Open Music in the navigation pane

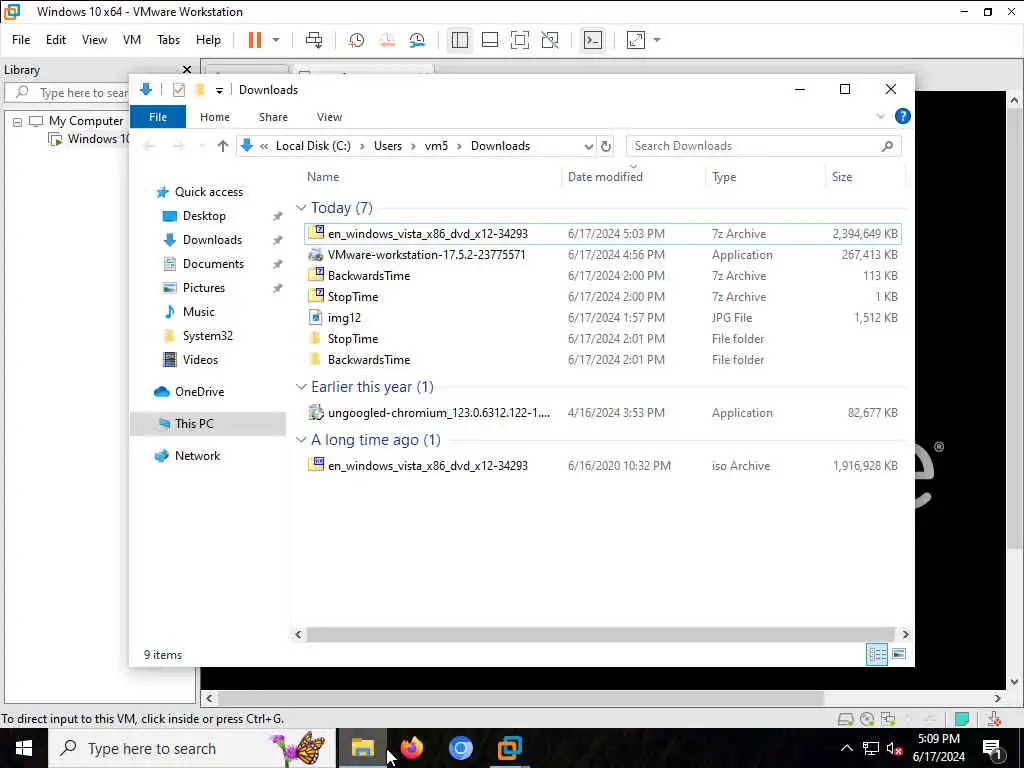[199, 312]
